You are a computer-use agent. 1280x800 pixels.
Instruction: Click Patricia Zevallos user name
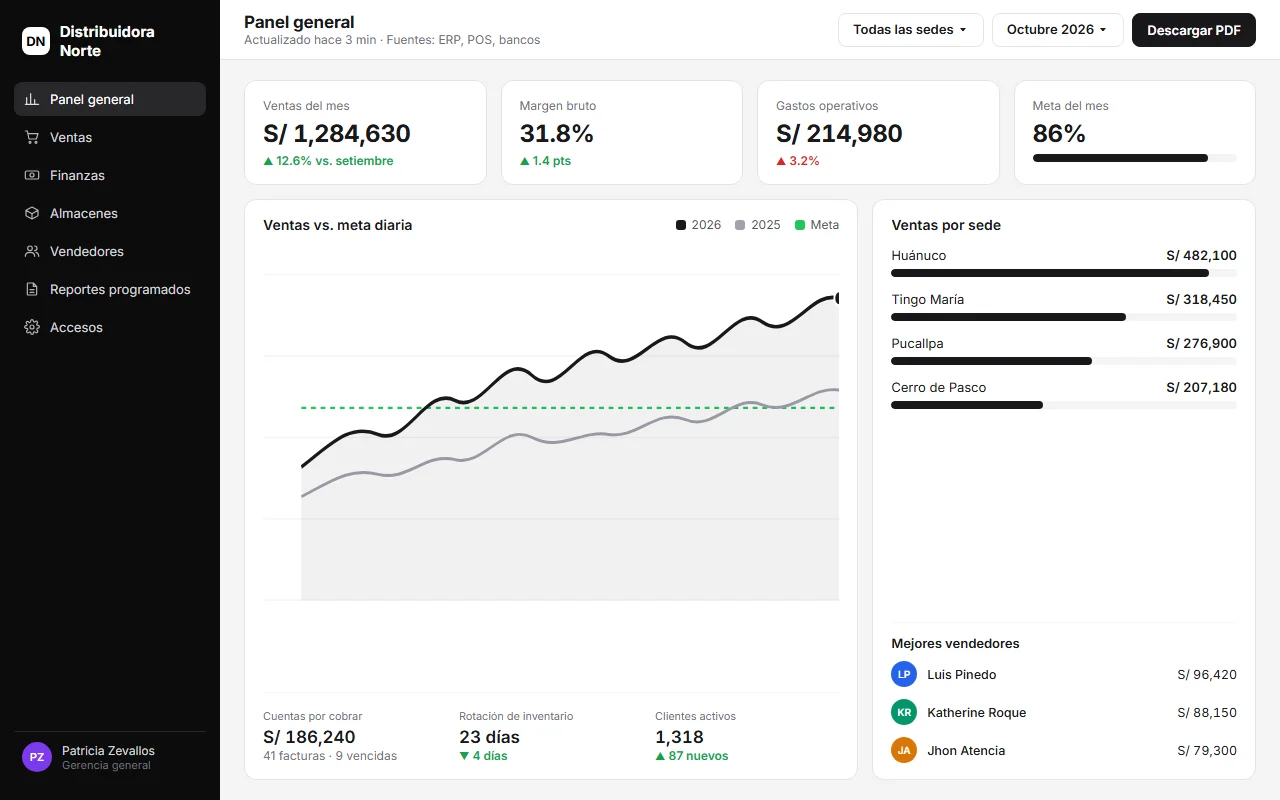pos(108,751)
